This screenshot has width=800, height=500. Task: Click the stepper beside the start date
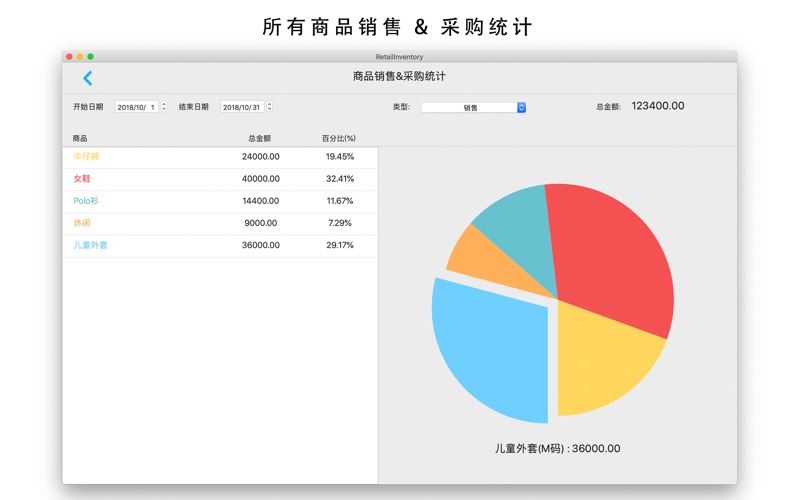(x=164, y=107)
